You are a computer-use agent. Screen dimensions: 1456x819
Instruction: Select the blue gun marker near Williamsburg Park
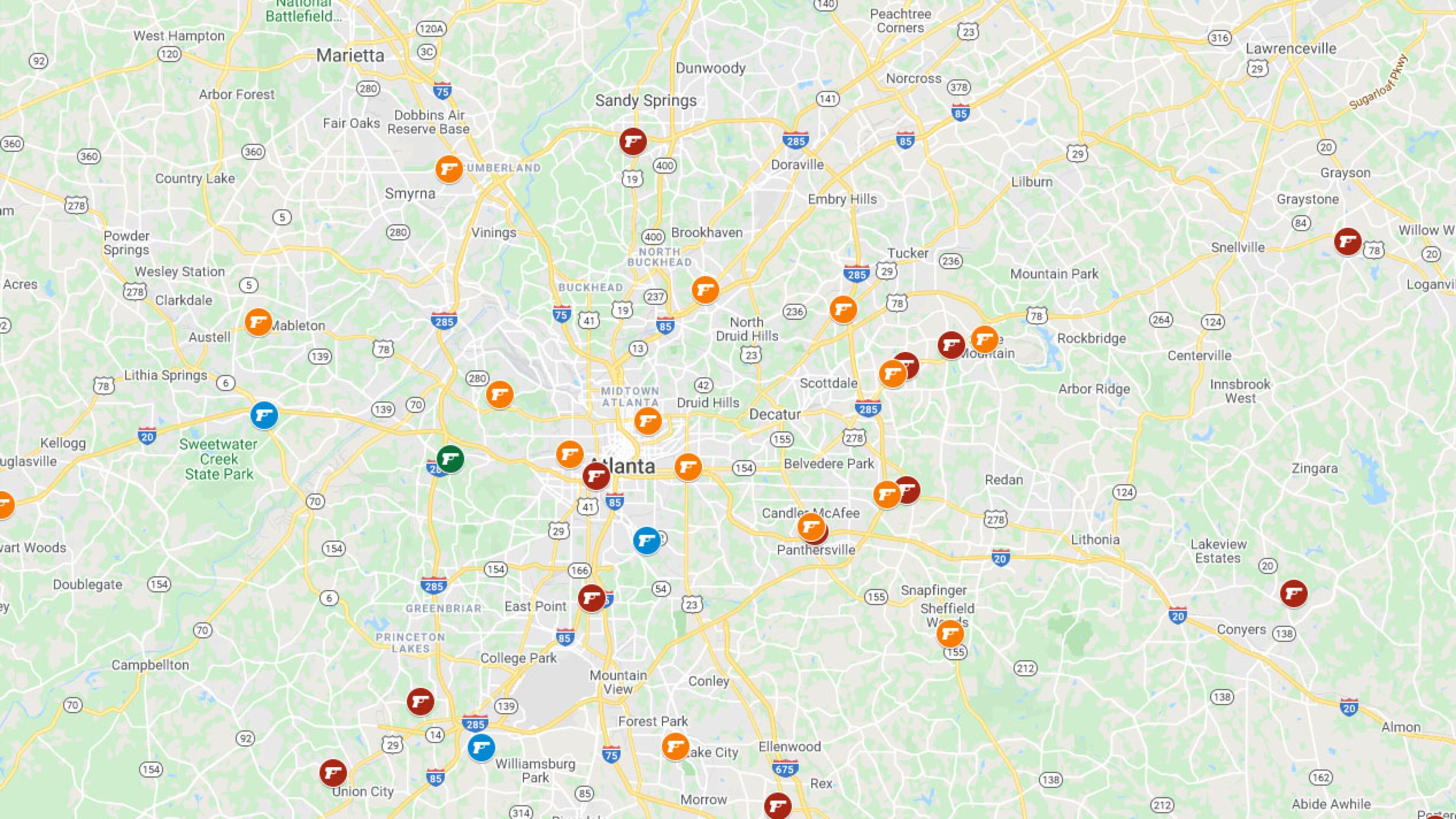(x=481, y=748)
